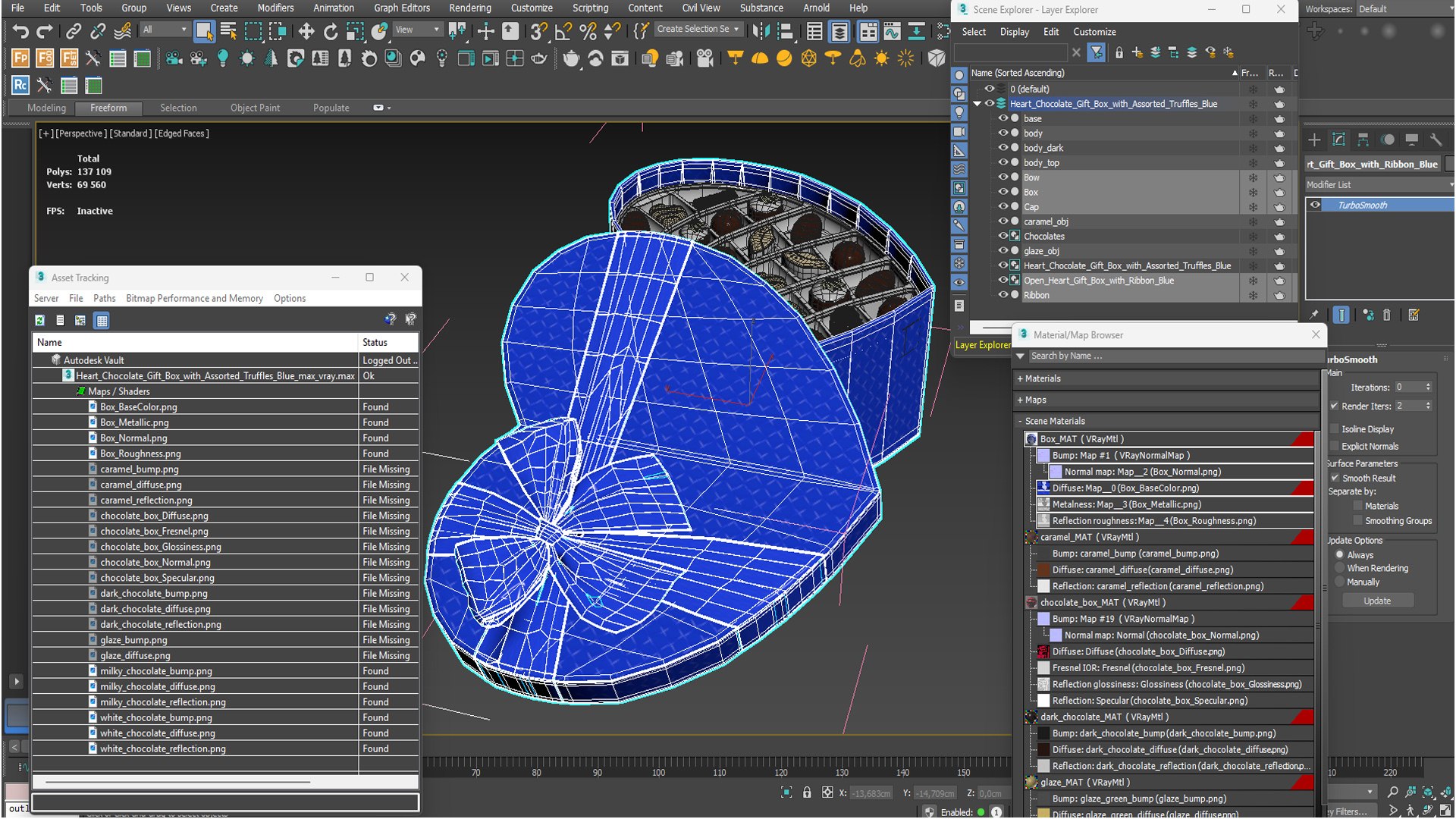Select the Select and Rotate tool
Image resolution: width=1456 pixels, height=819 pixels.
(x=331, y=31)
